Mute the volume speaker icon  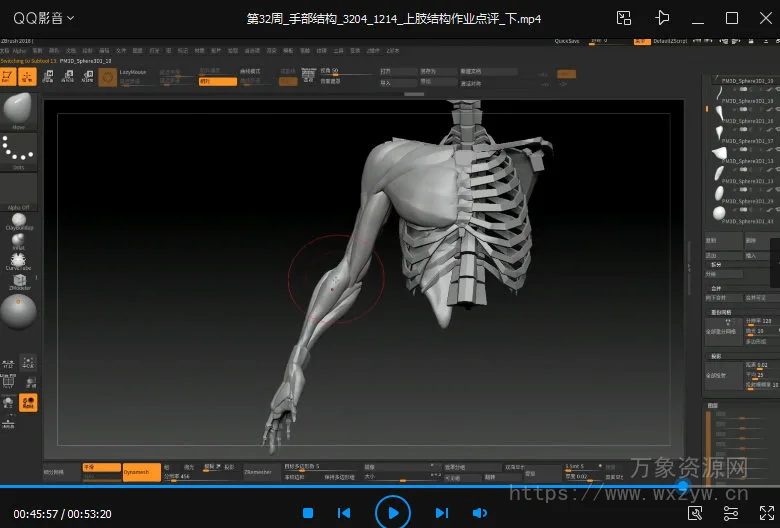(x=479, y=513)
